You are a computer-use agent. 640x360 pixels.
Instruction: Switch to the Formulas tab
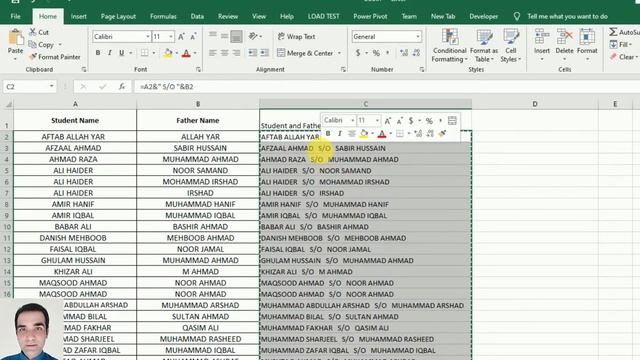coord(163,16)
